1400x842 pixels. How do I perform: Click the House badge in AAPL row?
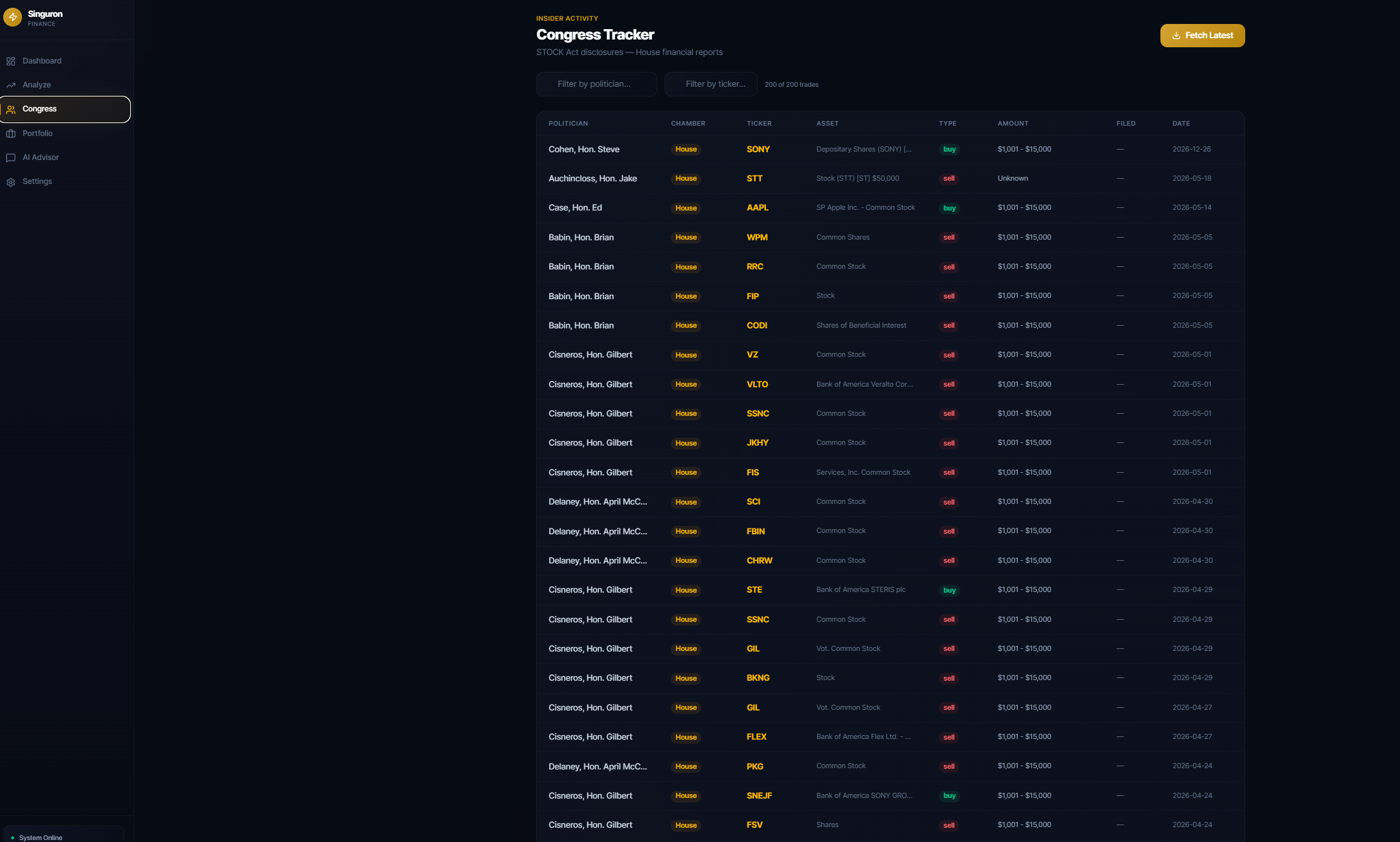pyautogui.click(x=686, y=208)
